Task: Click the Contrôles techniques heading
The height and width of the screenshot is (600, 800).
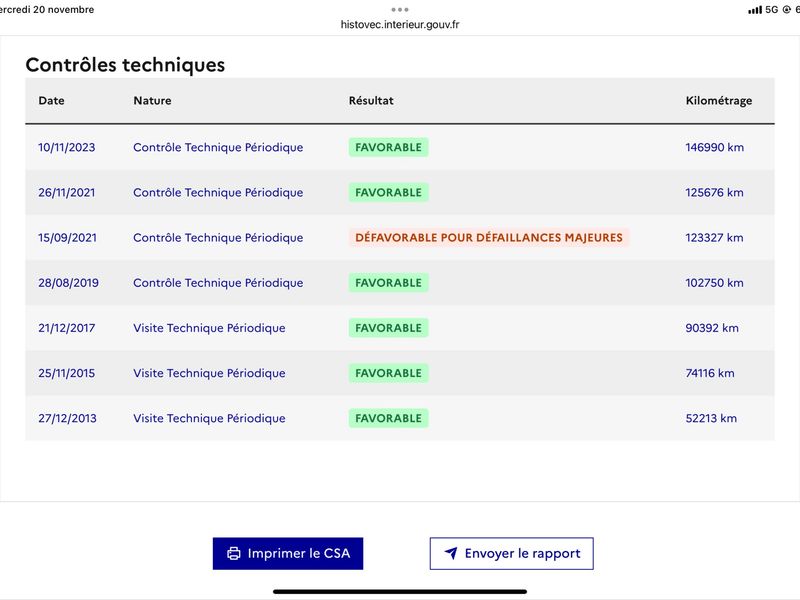Action: [125, 65]
